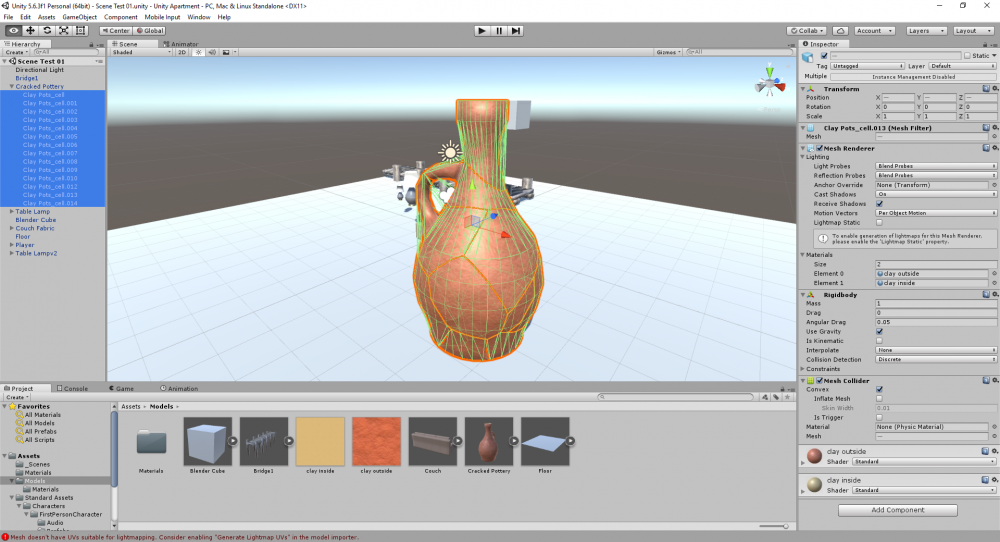Viewport: 1000px width, 542px height.
Task: Open the Layers dropdown
Action: [x=925, y=31]
